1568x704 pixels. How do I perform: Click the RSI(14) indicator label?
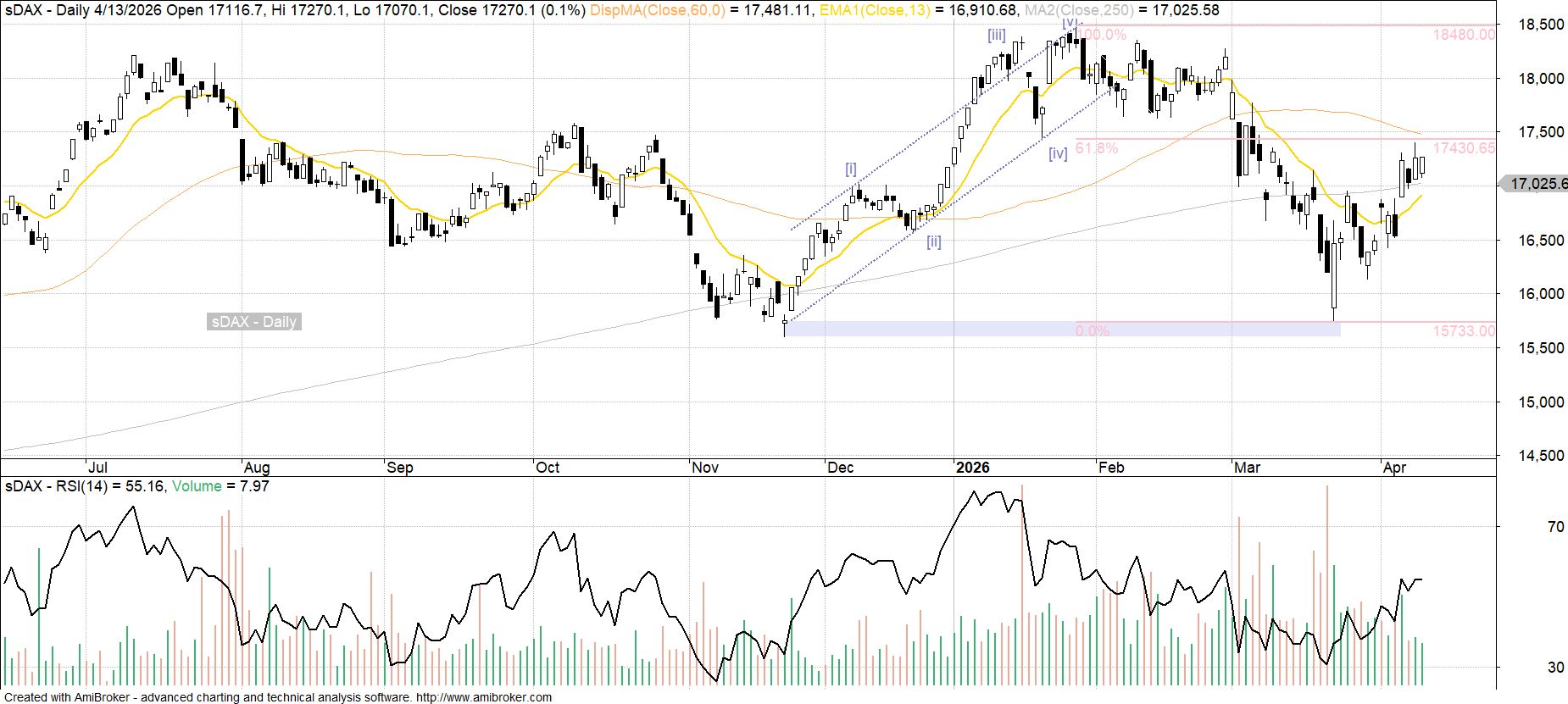click(81, 486)
